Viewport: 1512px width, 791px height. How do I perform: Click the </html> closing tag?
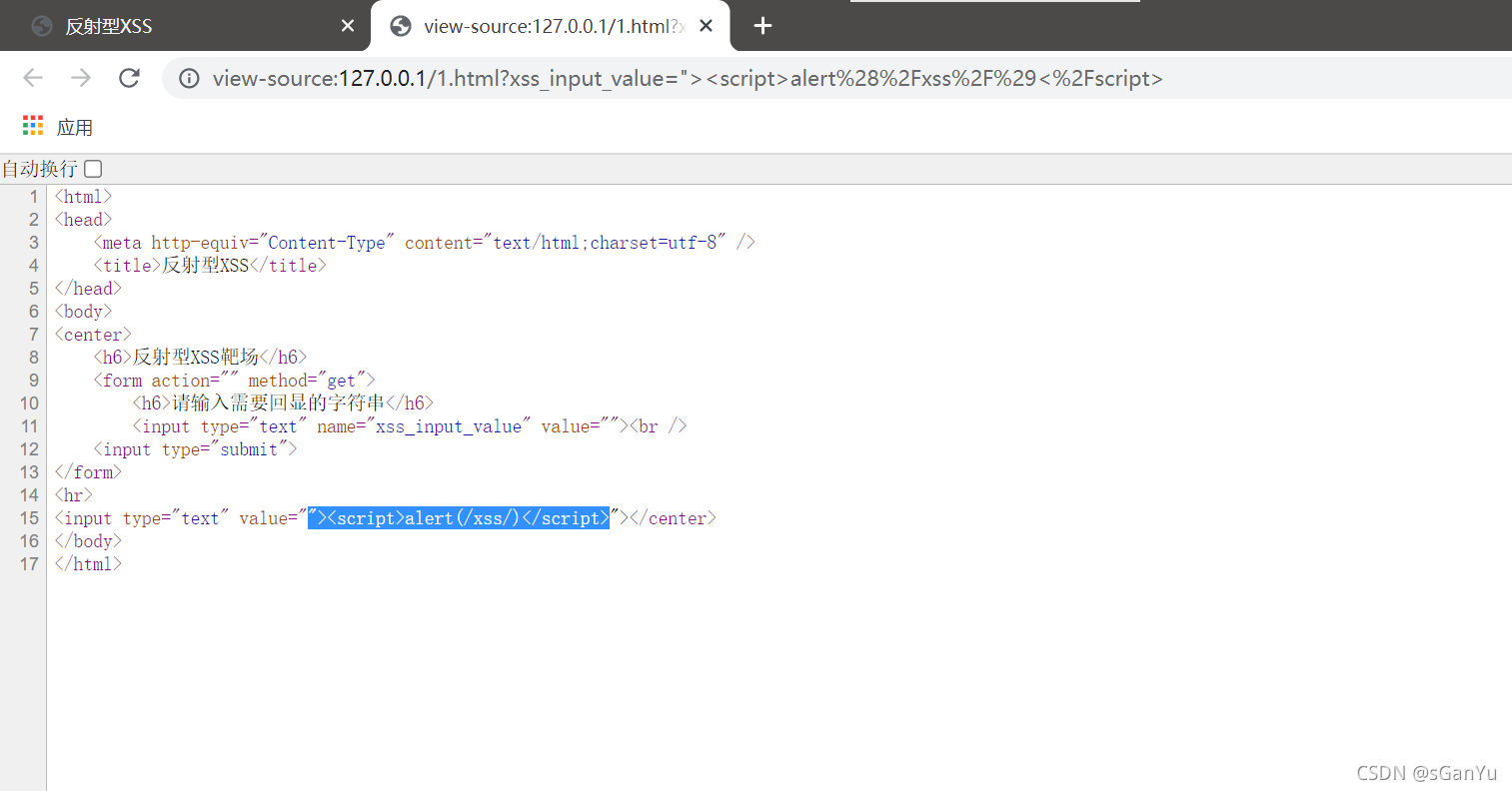pos(88,564)
